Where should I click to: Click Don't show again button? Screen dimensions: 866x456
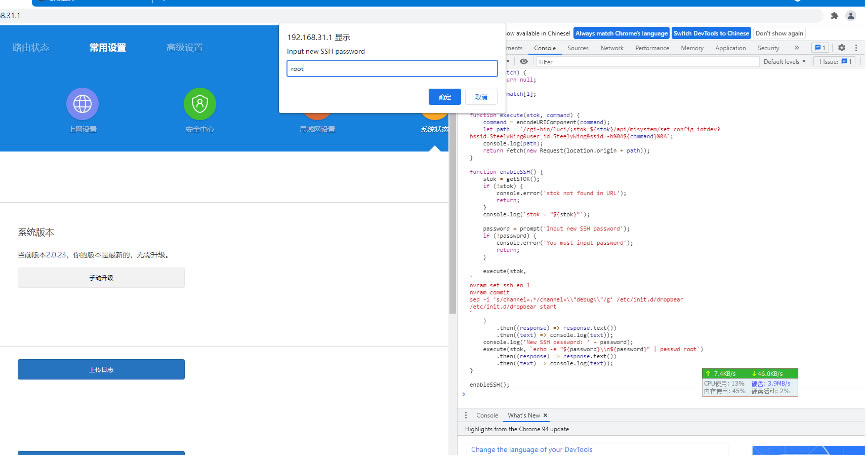(779, 32)
